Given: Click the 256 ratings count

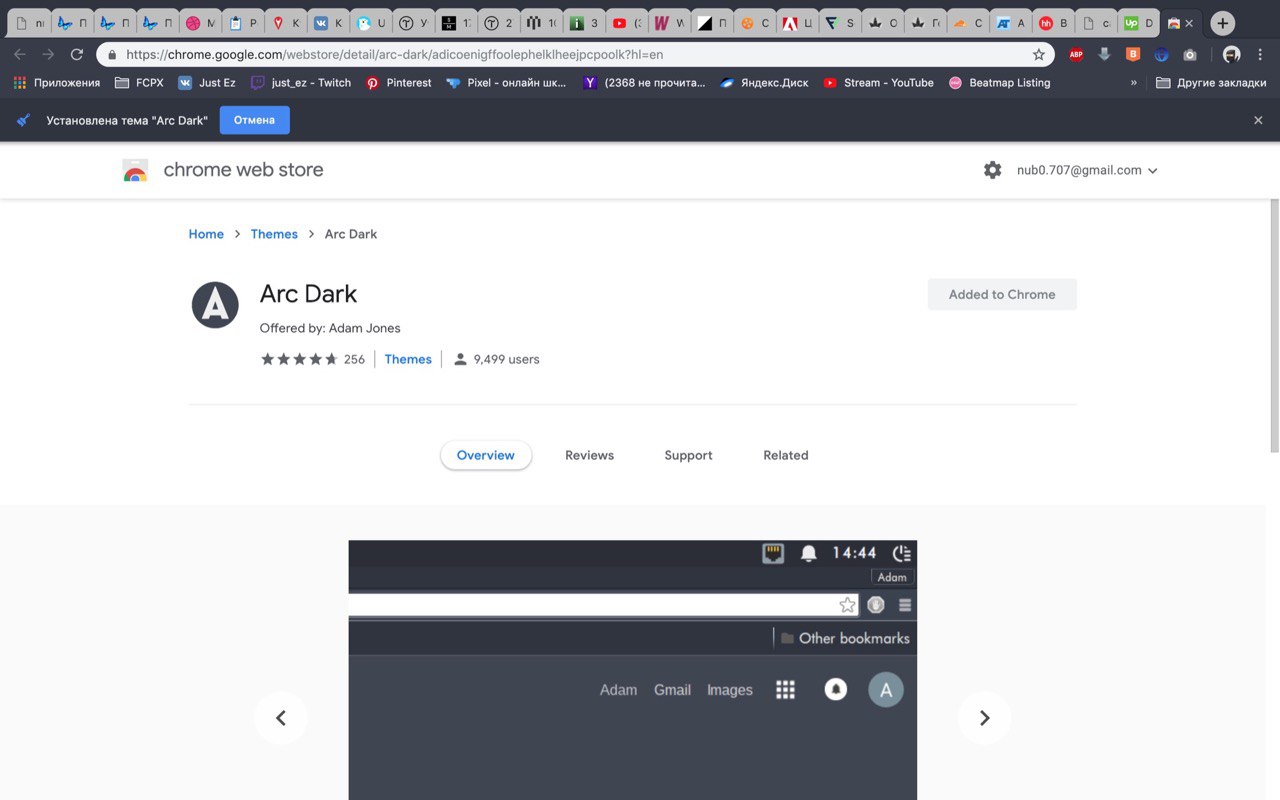Looking at the screenshot, I should [x=354, y=359].
